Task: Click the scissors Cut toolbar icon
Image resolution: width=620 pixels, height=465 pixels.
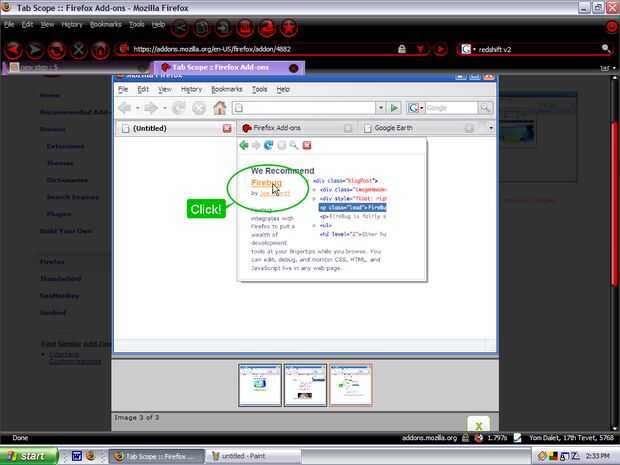Action: 180,28
